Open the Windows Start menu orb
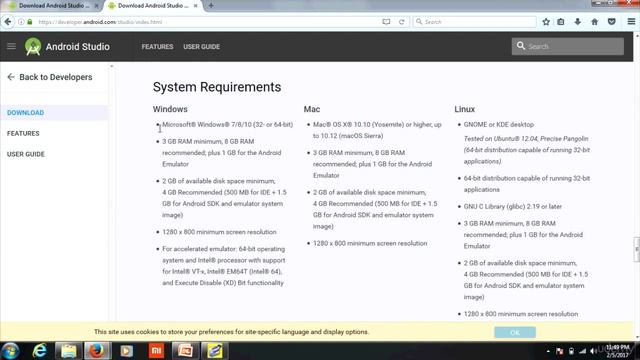 (10, 351)
